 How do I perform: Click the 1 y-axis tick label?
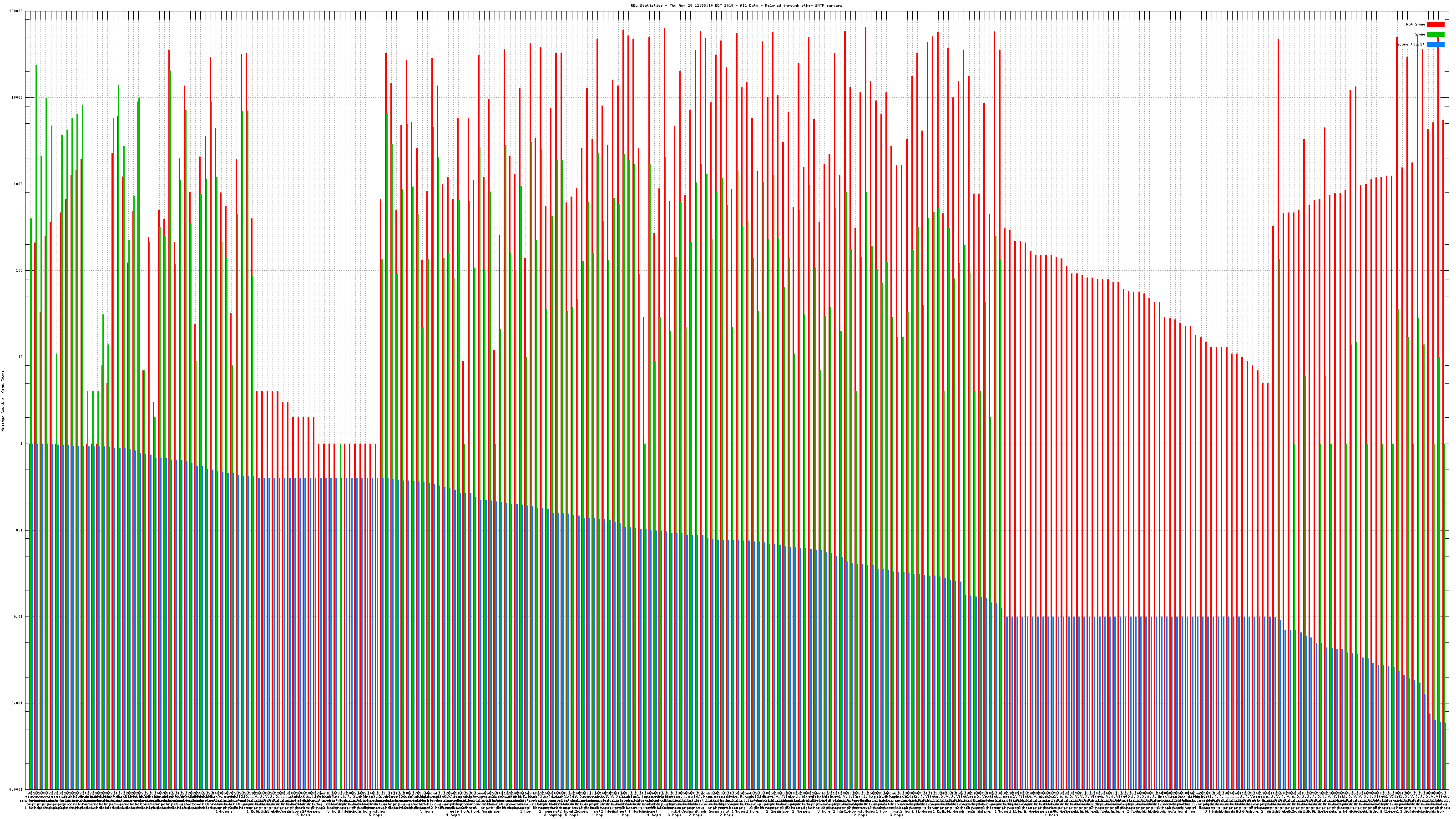pos(22,444)
